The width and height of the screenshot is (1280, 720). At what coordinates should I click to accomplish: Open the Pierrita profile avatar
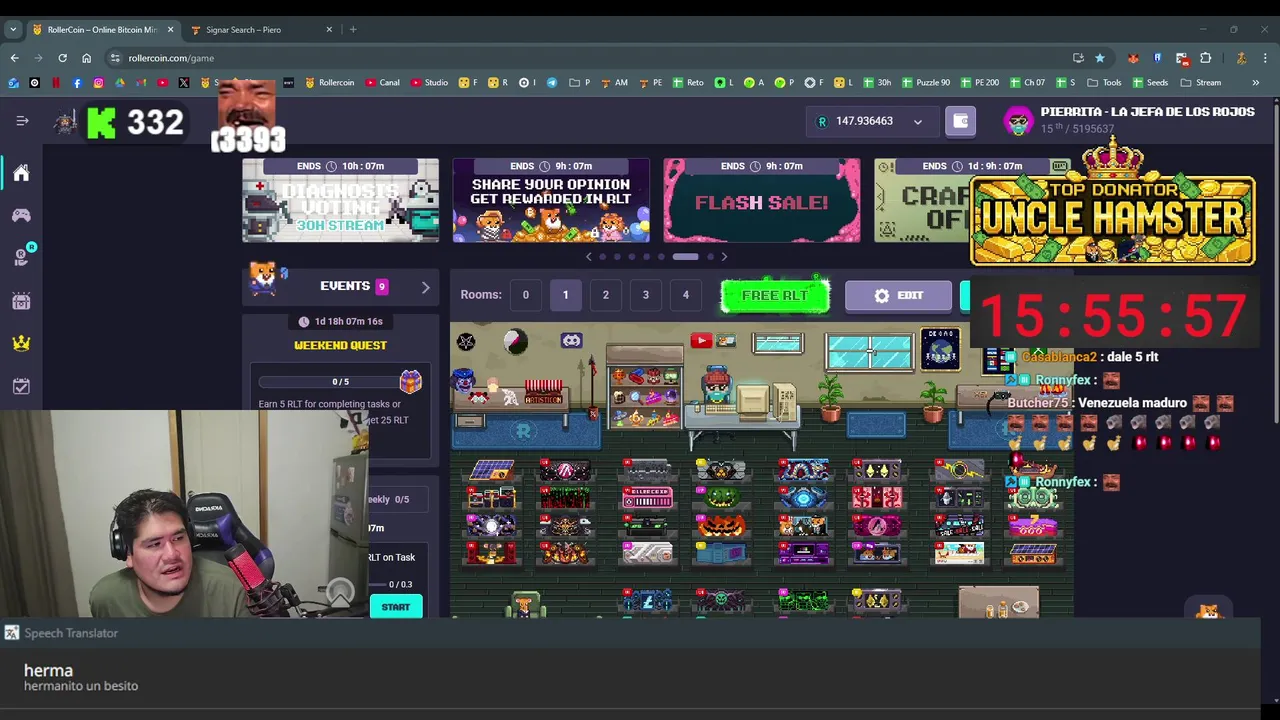click(1018, 121)
